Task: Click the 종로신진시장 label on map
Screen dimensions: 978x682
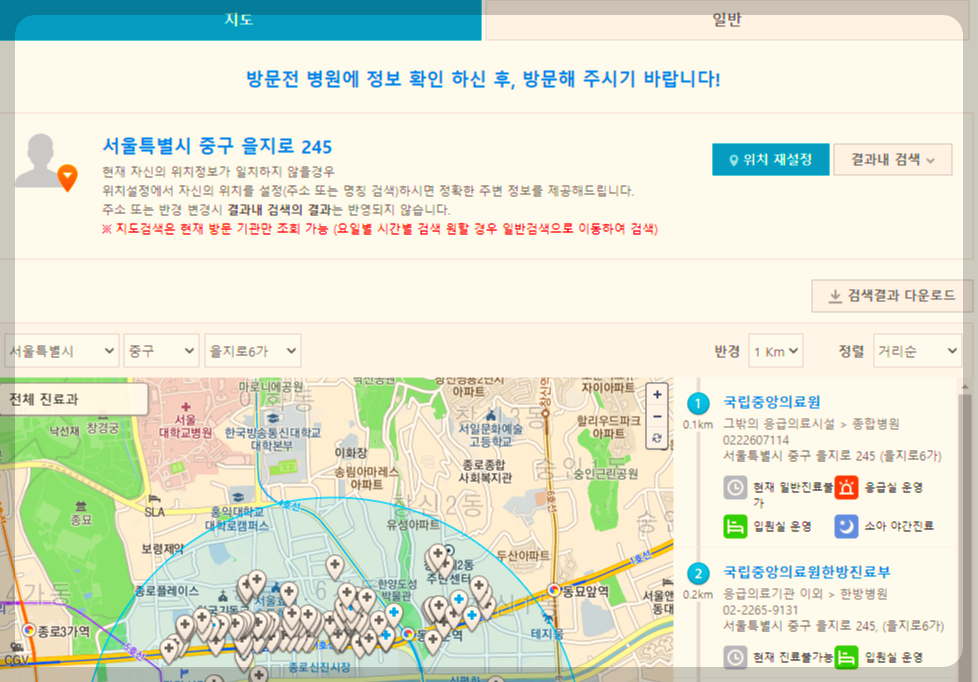Action: [319, 668]
